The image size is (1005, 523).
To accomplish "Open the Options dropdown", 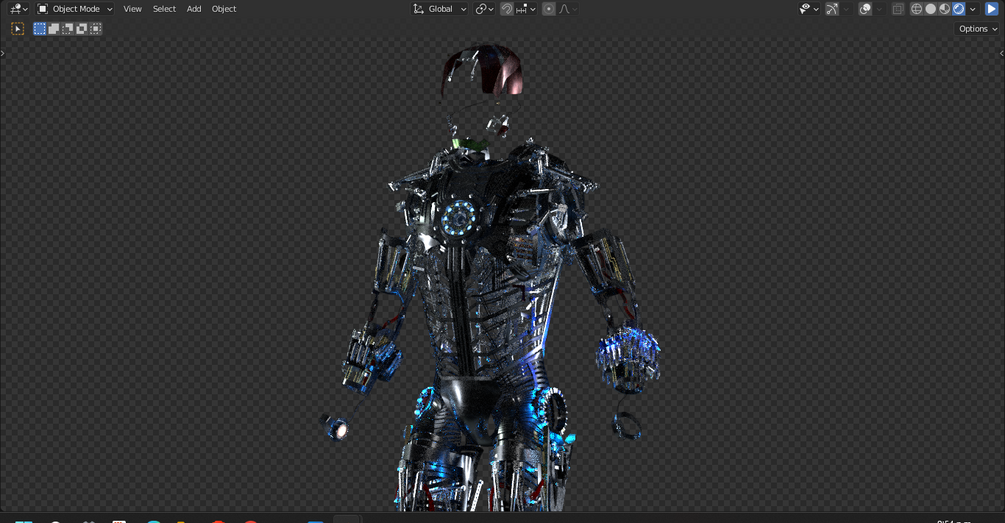I will 977,29.
